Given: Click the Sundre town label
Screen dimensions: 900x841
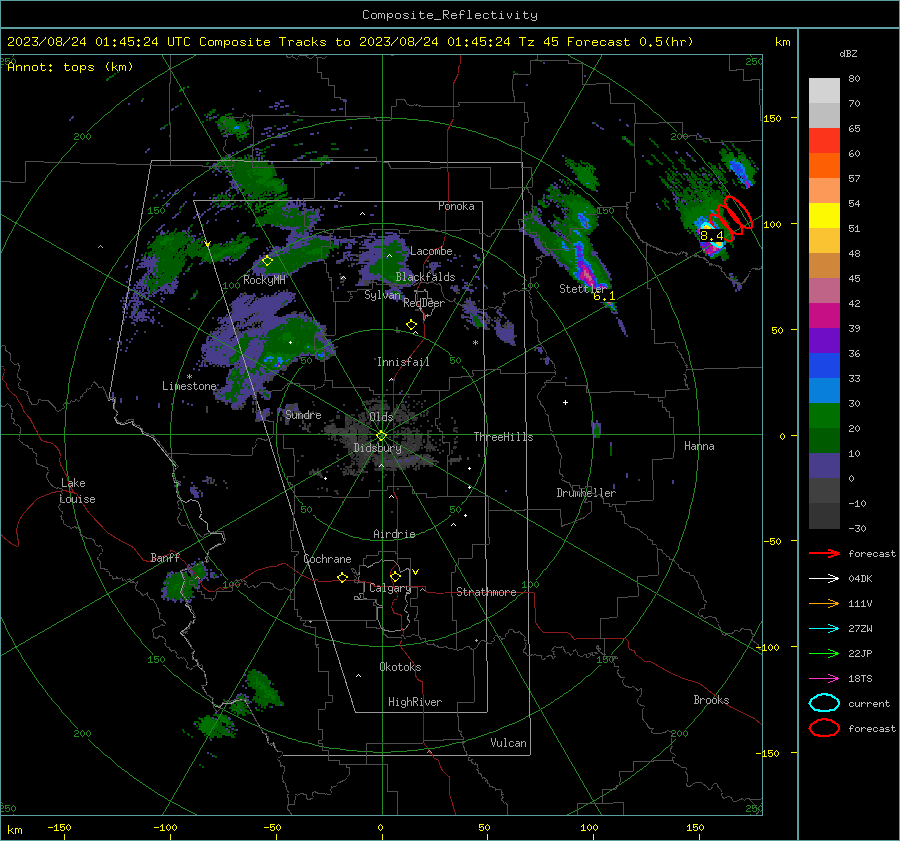Looking at the screenshot, I should point(303,414).
